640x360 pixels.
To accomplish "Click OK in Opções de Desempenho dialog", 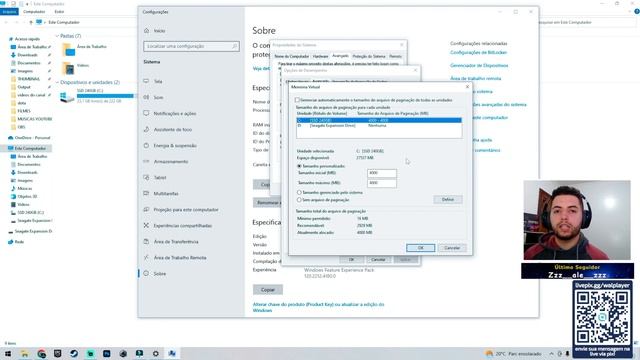I will point(351,260).
